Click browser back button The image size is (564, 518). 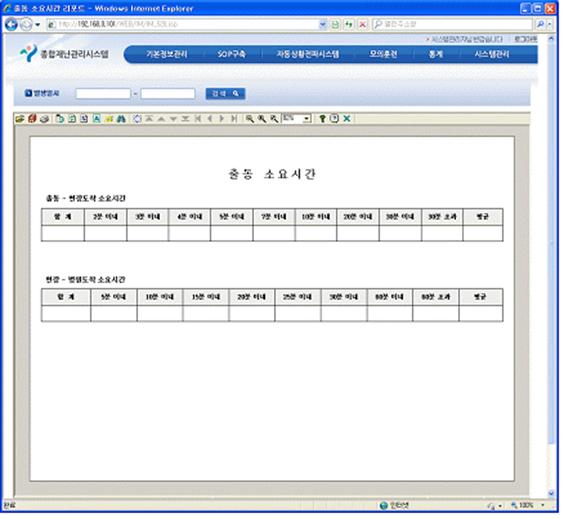(x=11, y=24)
